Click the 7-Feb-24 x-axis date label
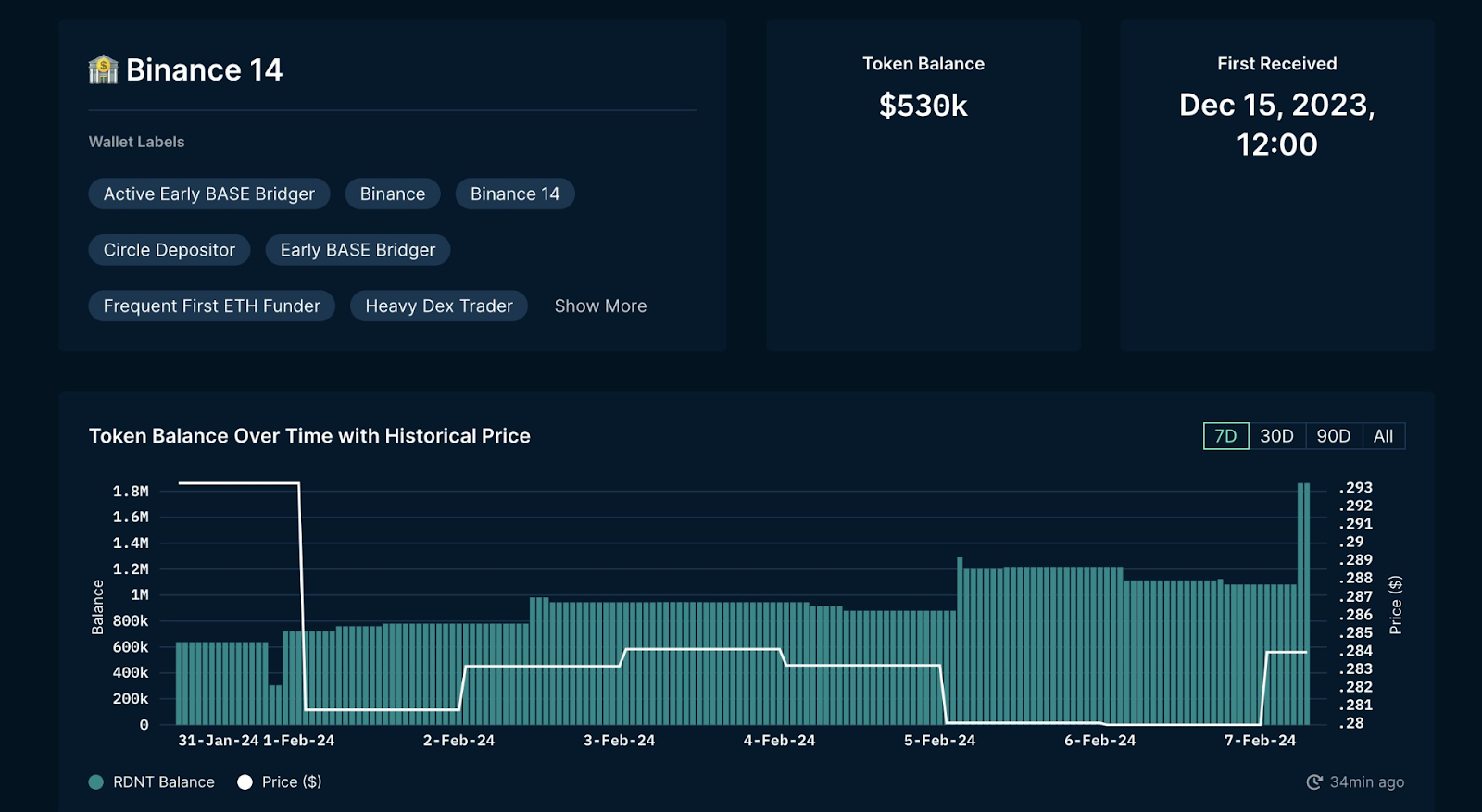This screenshot has height=812, width=1482. 1260,741
